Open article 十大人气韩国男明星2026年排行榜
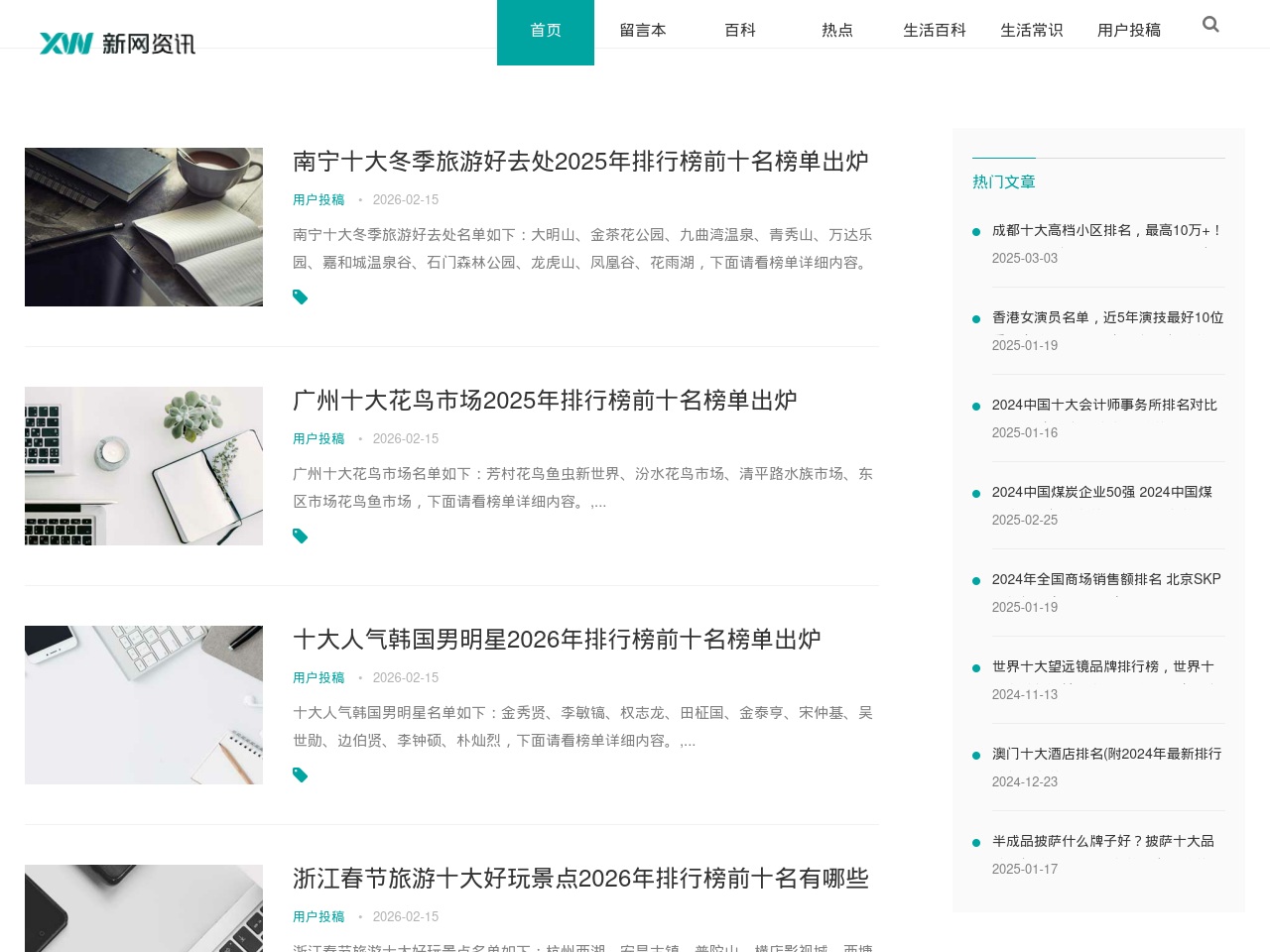Screen dimensions: 1270x952 (x=557, y=640)
